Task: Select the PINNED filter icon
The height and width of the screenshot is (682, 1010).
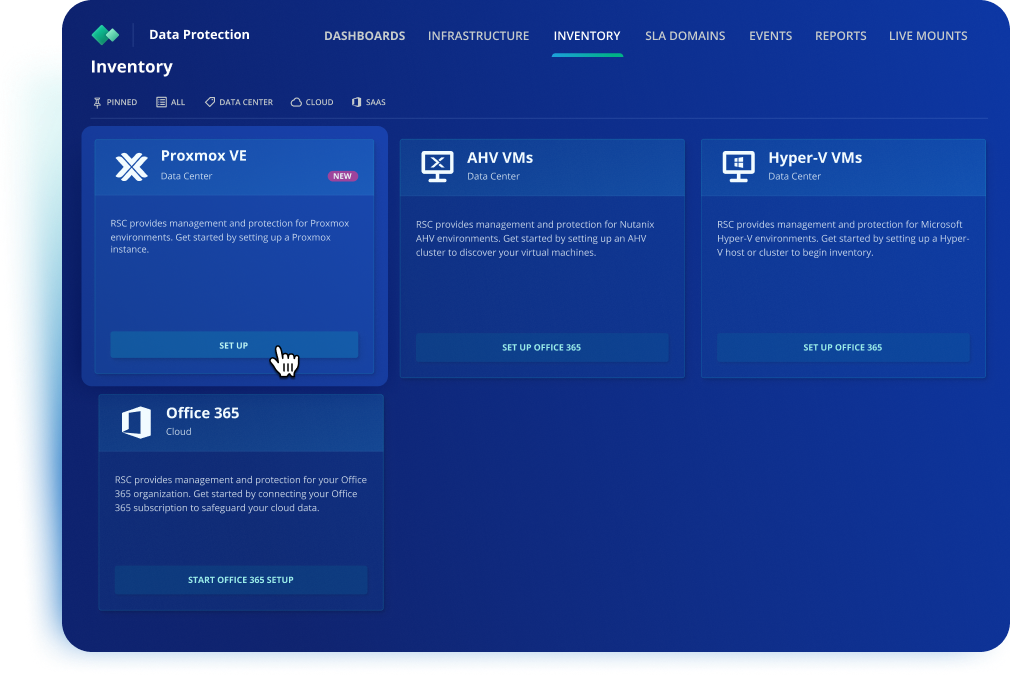Action: 97,101
